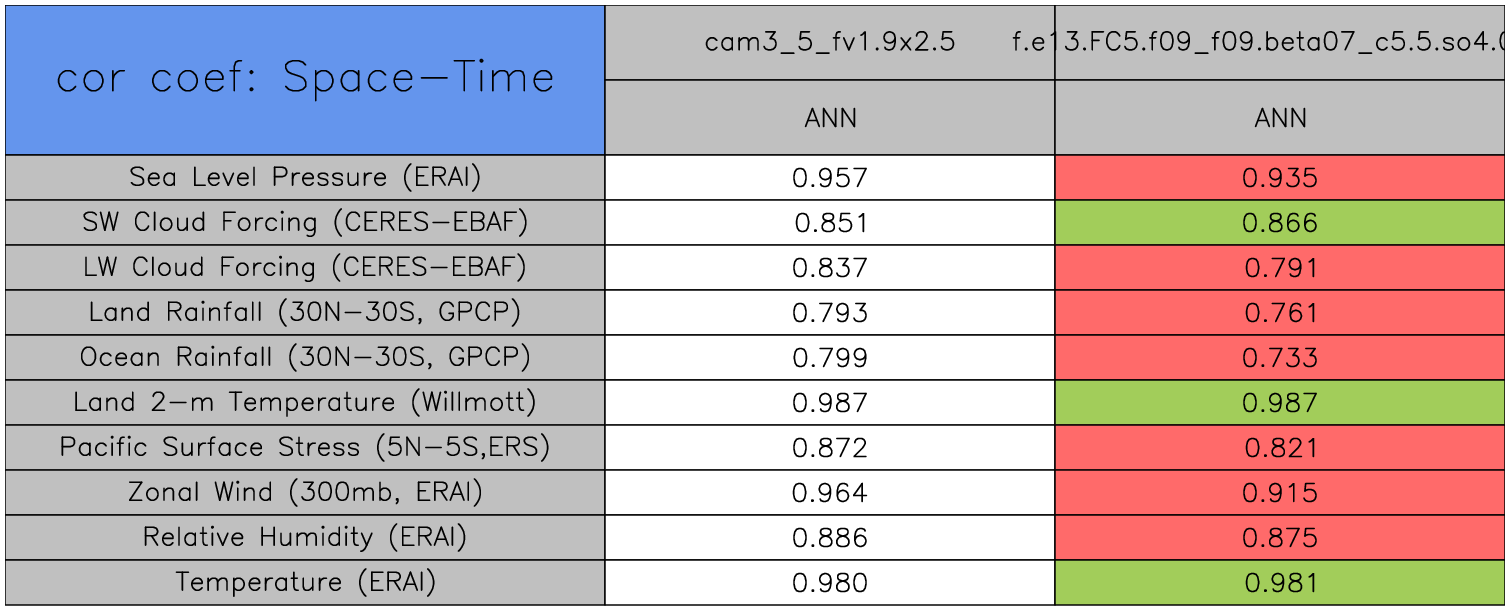The image size is (1510, 611).
Task: Select the Land 2-m Temperature (Willmott) label
Action: [305, 402]
